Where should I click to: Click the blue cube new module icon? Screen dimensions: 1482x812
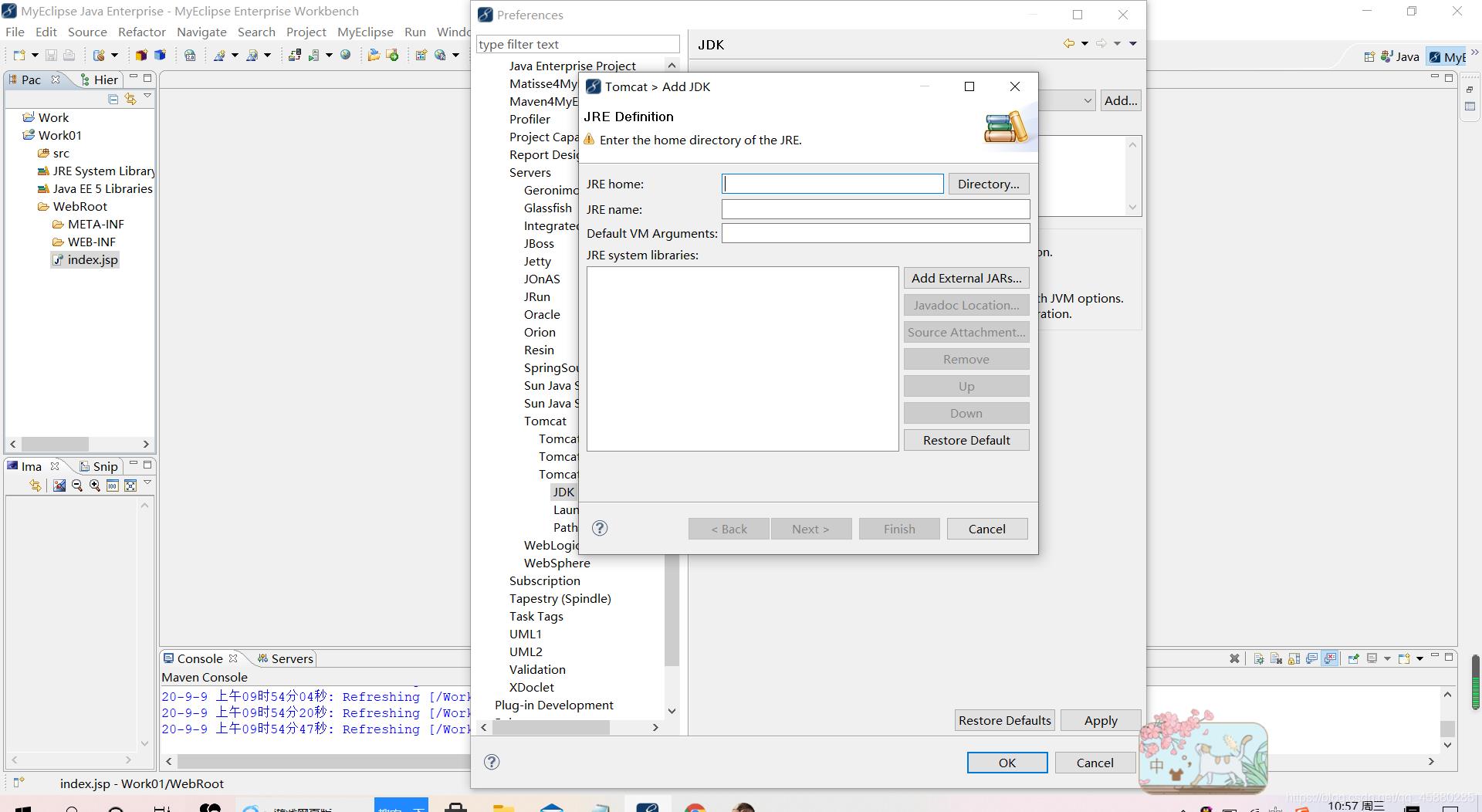click(160, 55)
